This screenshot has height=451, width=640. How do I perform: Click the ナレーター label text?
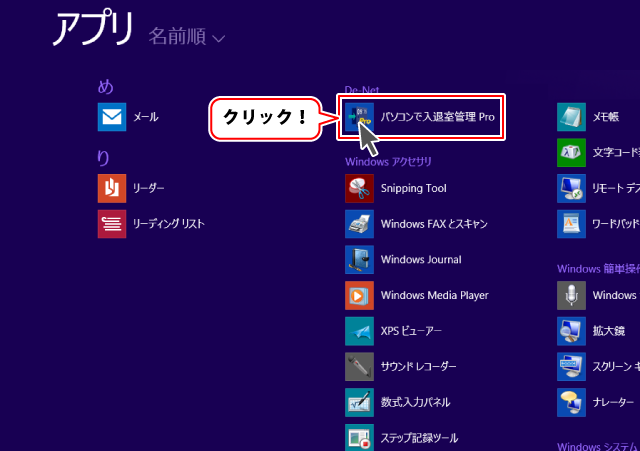pyautogui.click(x=613, y=402)
